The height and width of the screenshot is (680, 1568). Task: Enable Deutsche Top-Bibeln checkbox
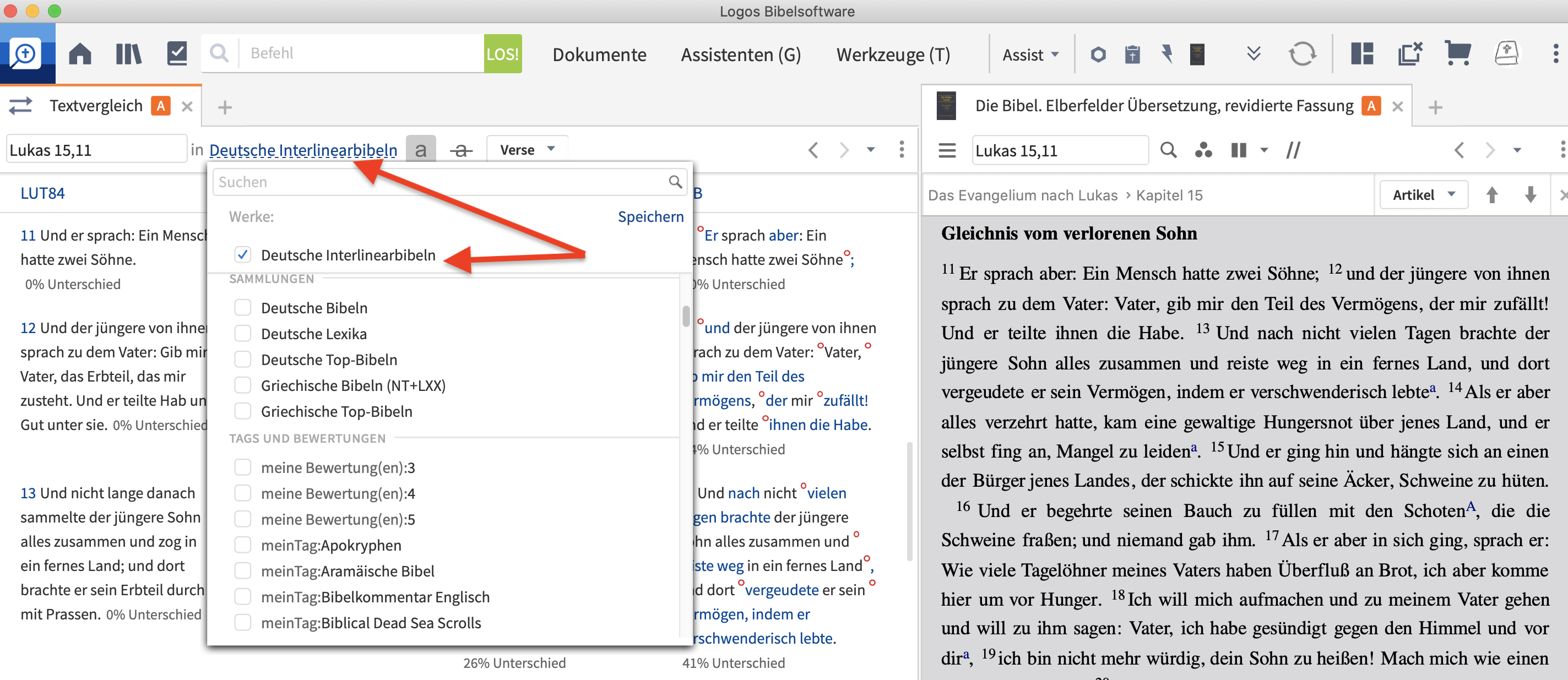242,359
